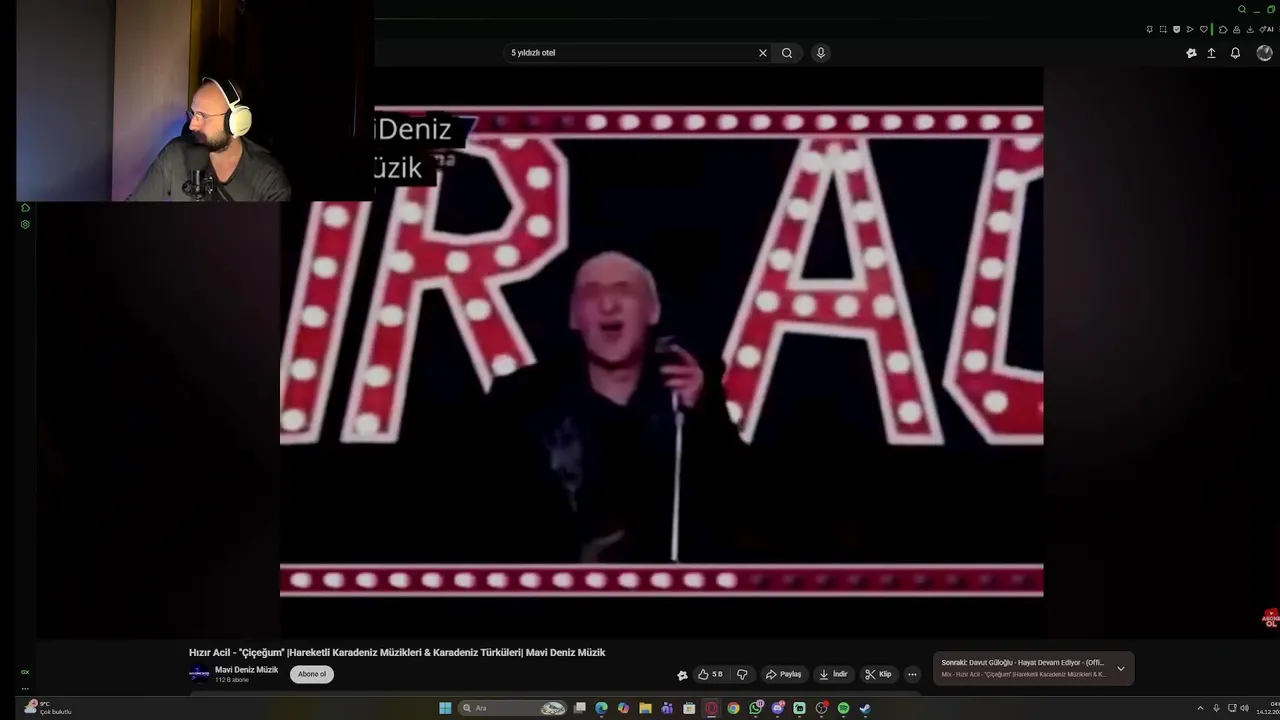1280x720 pixels.
Task: Open File Explorer from the taskbar
Action: click(645, 708)
